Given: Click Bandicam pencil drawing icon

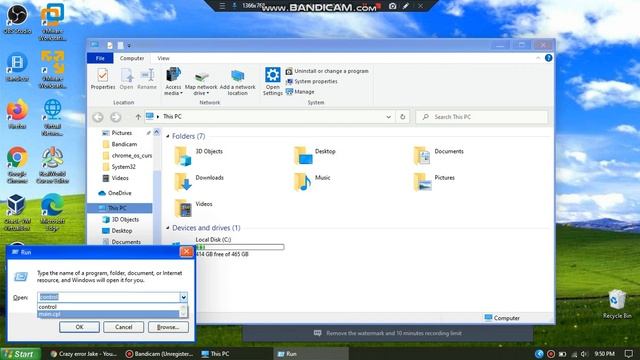Looking at the screenshot, I should tap(406, 6).
